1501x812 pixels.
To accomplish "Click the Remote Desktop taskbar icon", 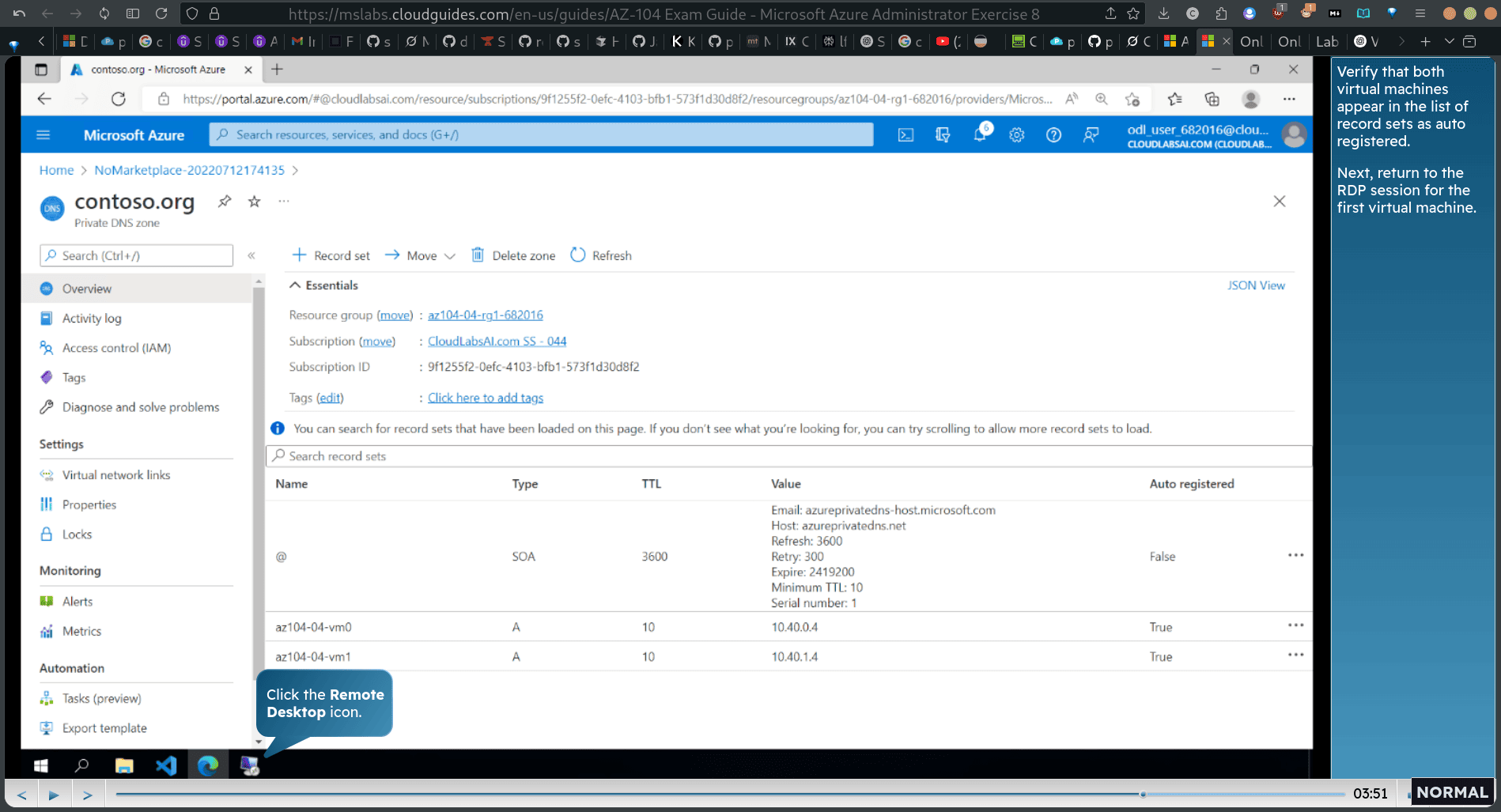I will tap(249, 765).
